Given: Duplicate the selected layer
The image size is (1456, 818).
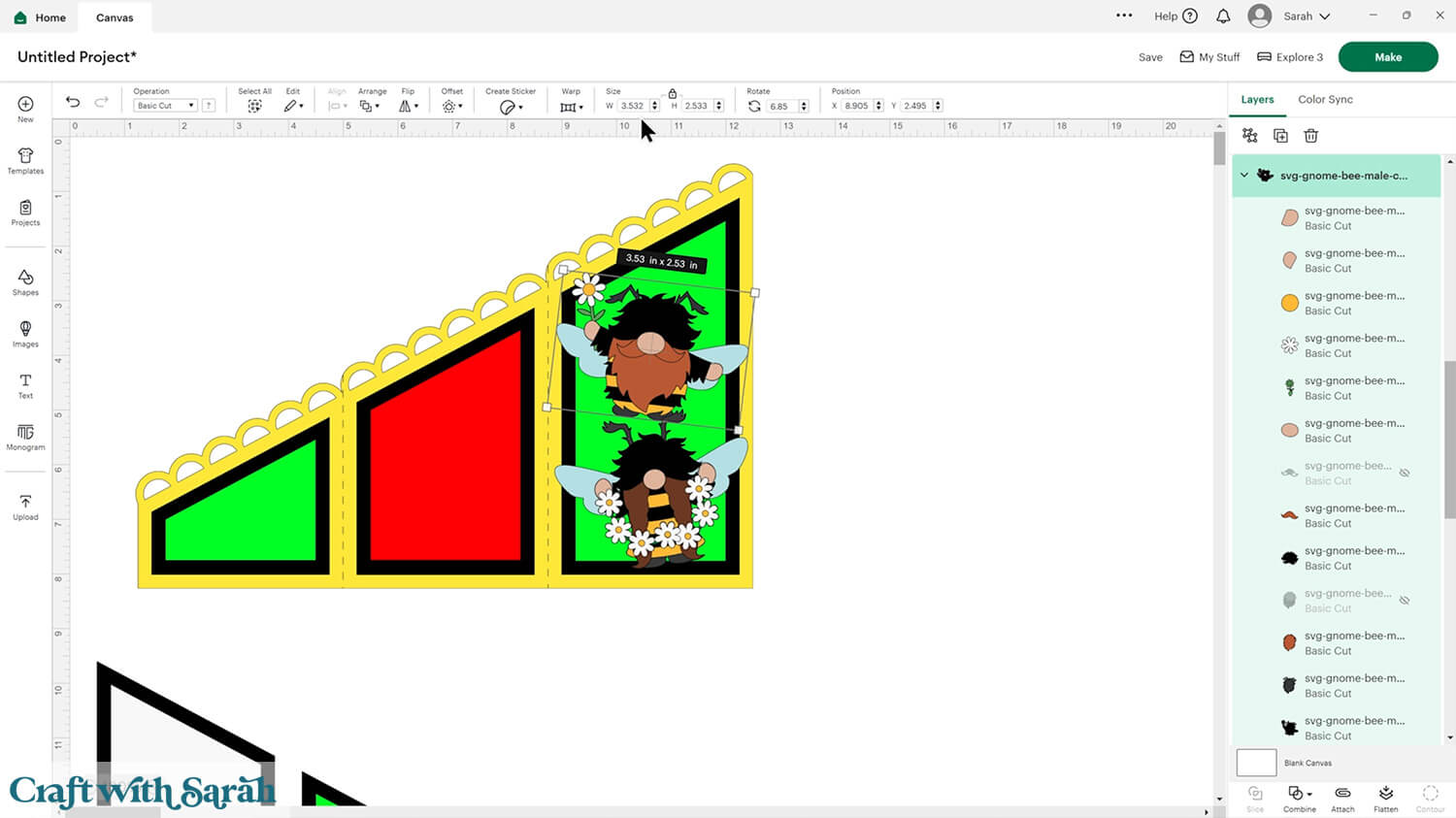Looking at the screenshot, I should pyautogui.click(x=1280, y=136).
